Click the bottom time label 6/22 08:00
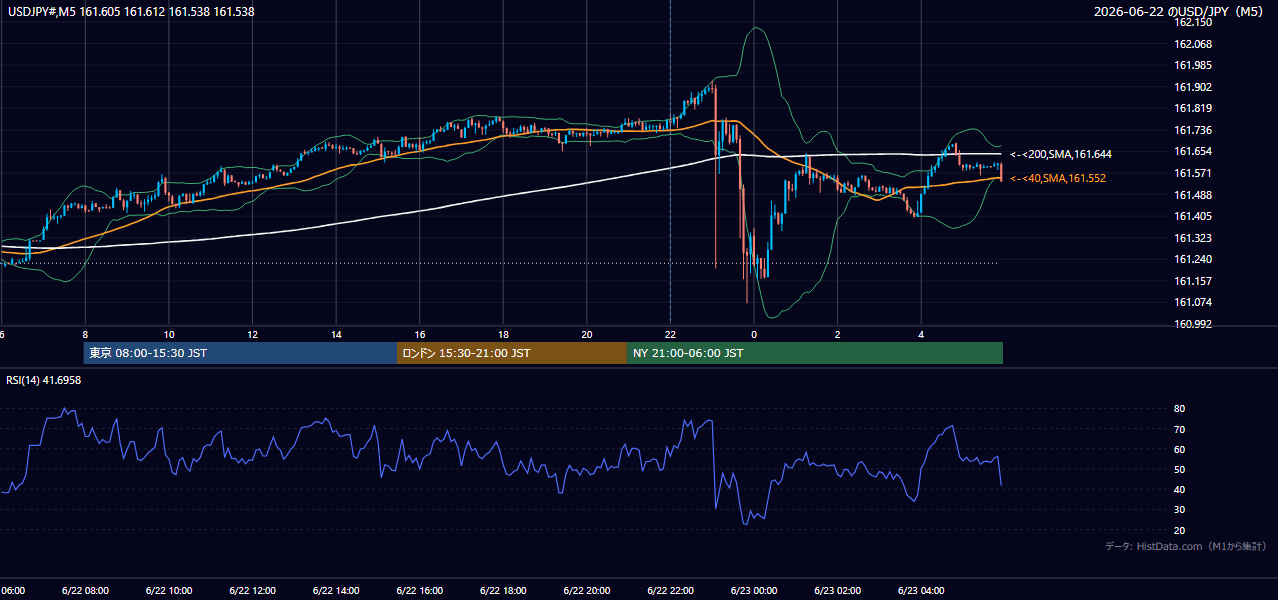 click(85, 591)
